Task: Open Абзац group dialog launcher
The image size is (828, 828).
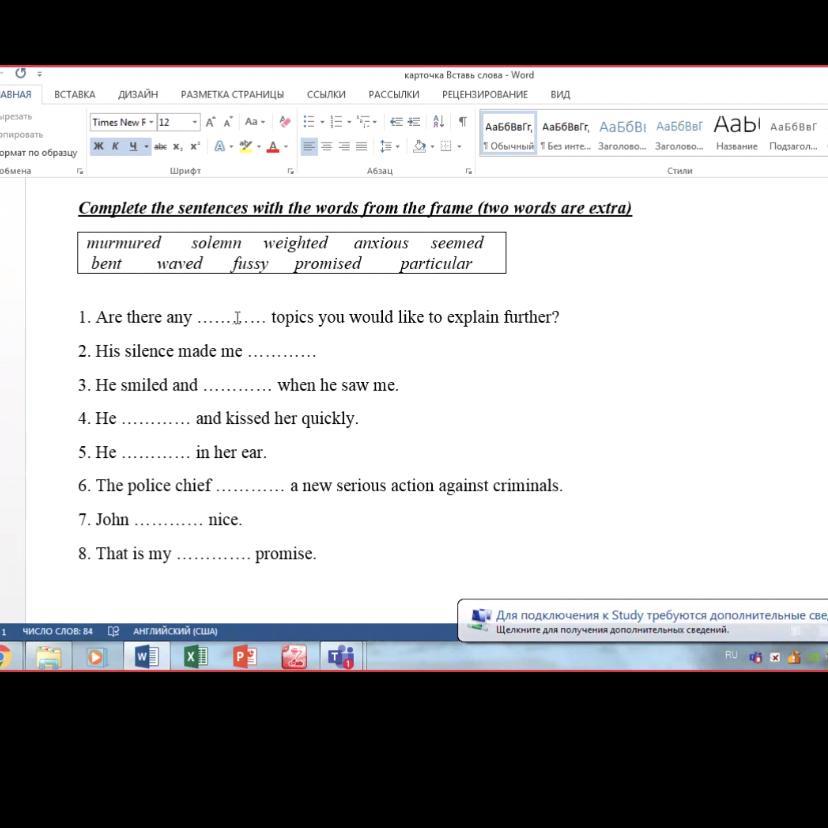Action: [x=468, y=171]
